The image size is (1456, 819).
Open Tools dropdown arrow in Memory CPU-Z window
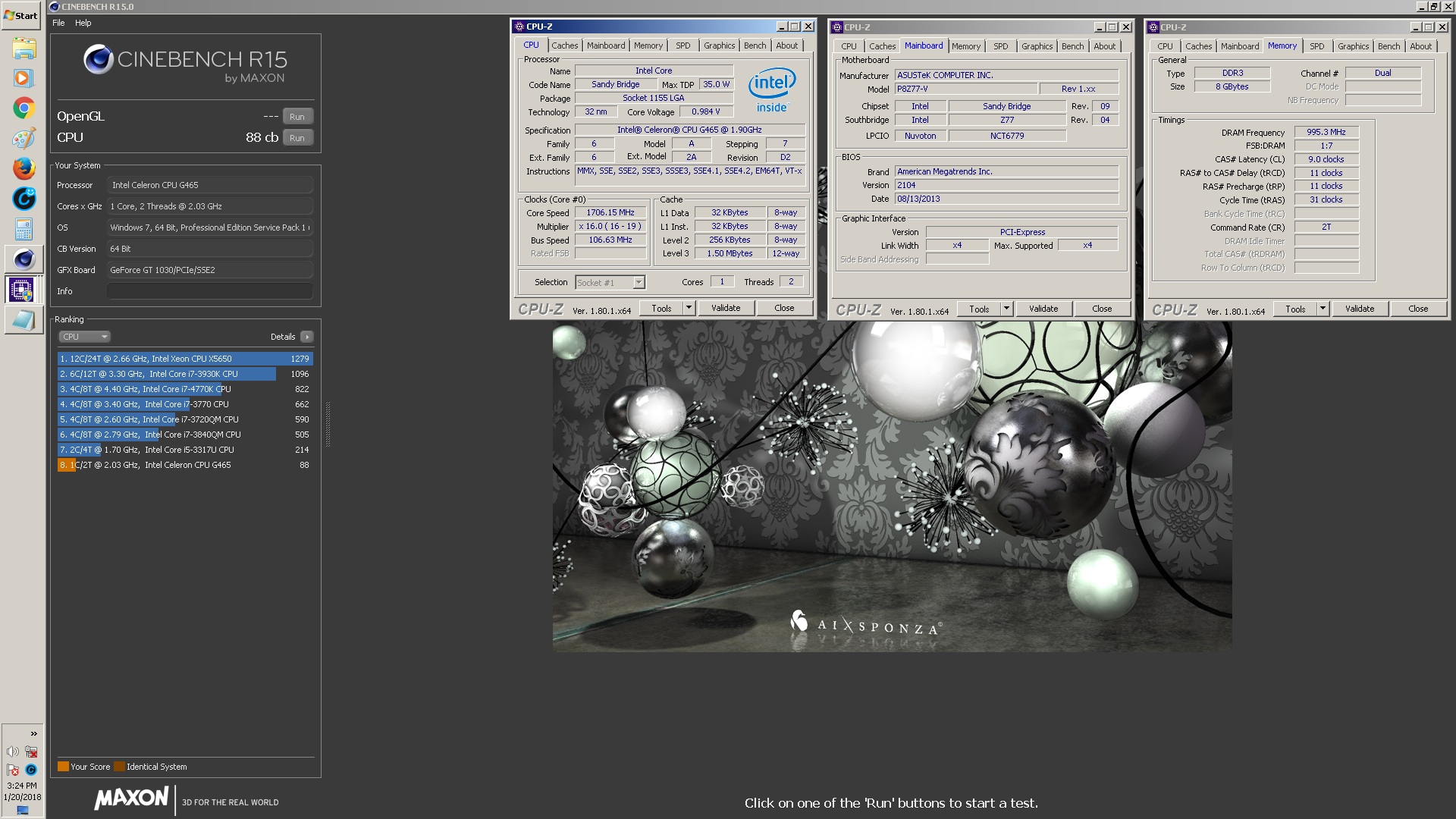[1323, 309]
